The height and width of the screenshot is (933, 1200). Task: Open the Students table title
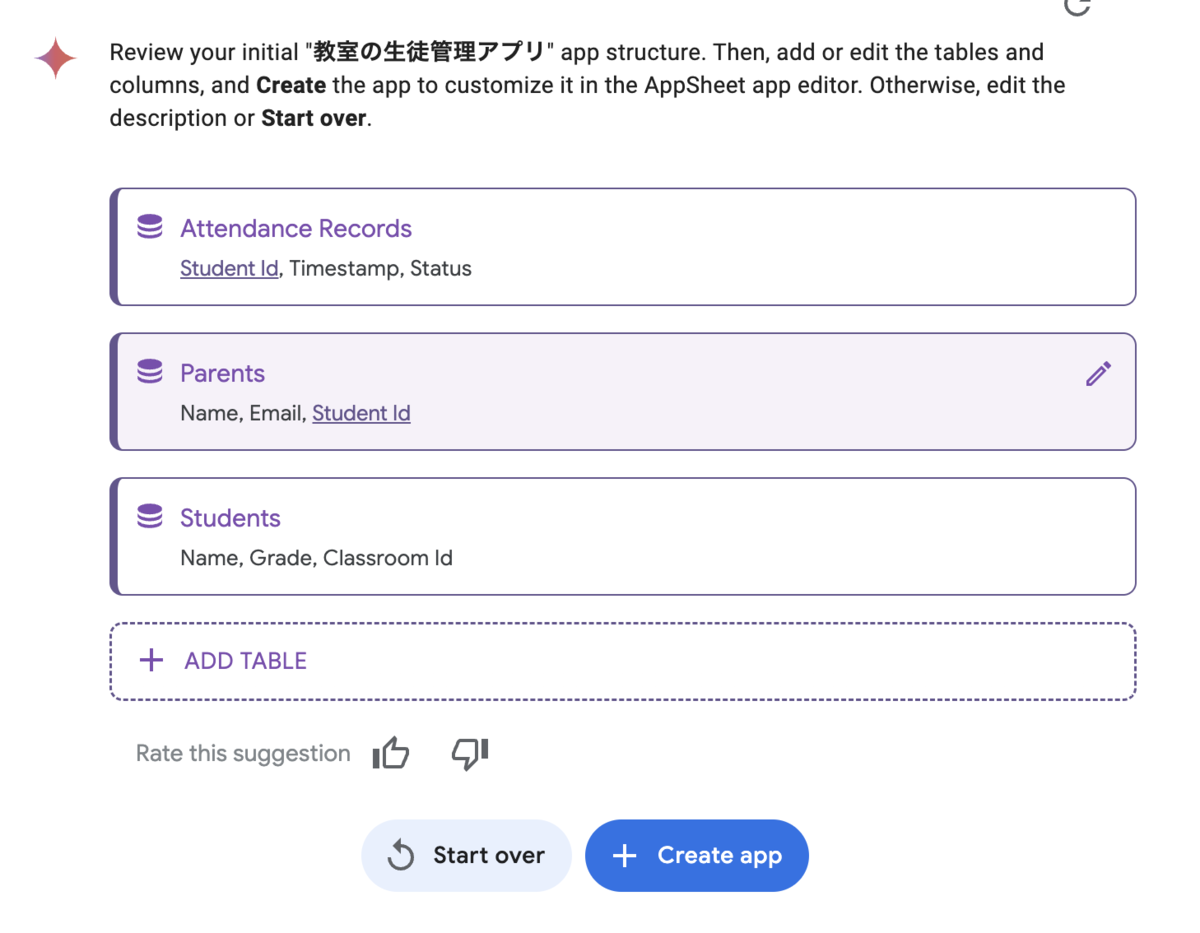(230, 518)
